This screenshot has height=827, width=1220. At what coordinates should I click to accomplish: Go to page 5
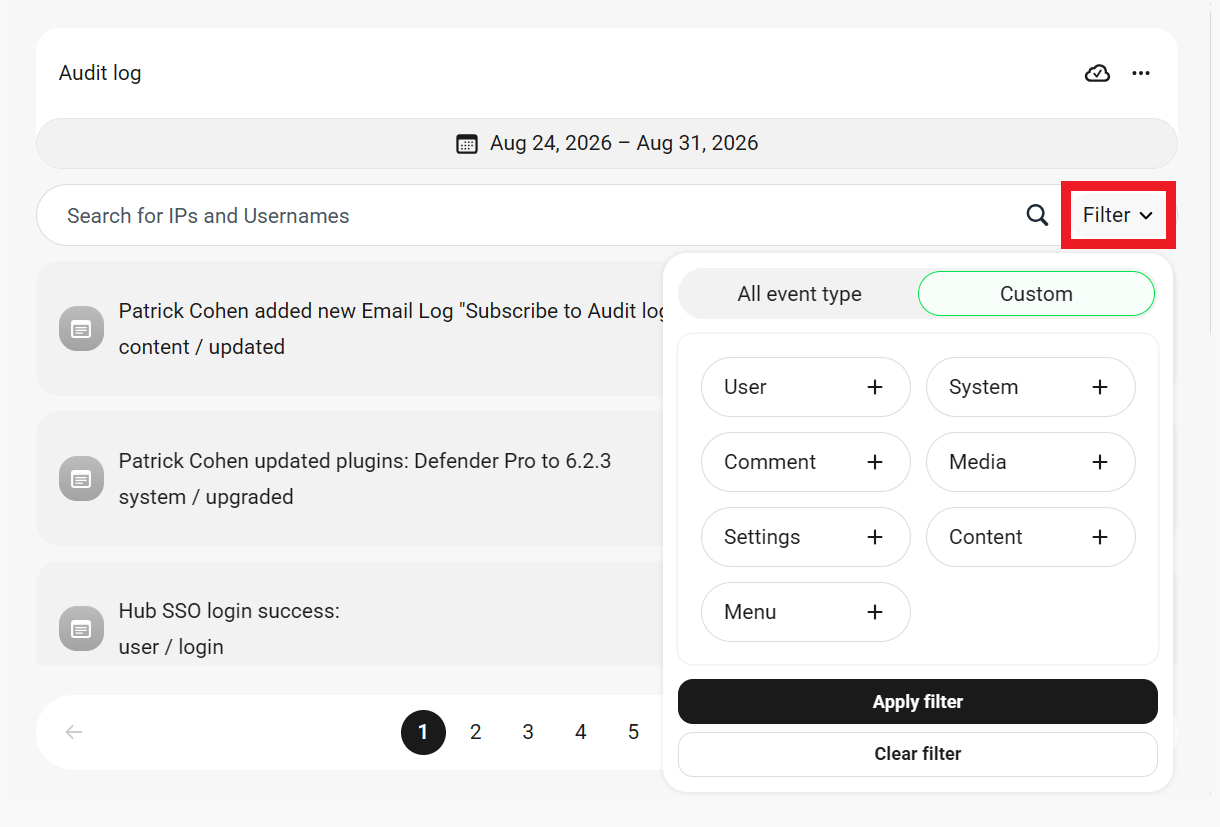point(633,732)
